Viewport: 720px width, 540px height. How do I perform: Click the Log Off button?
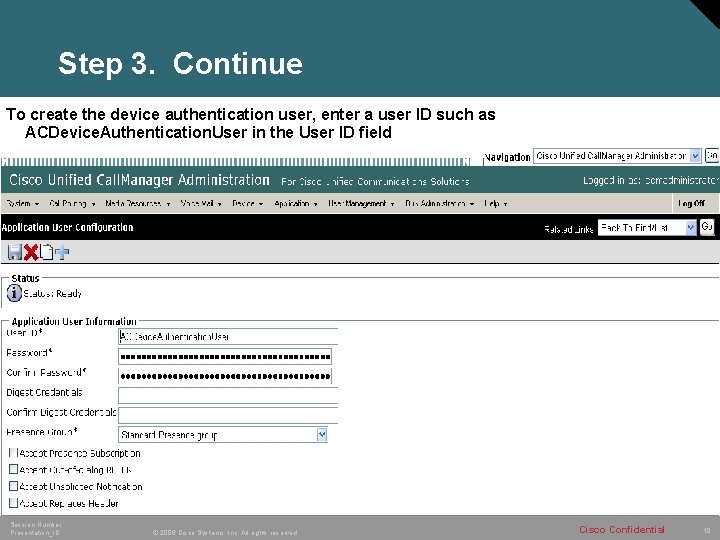[691, 203]
